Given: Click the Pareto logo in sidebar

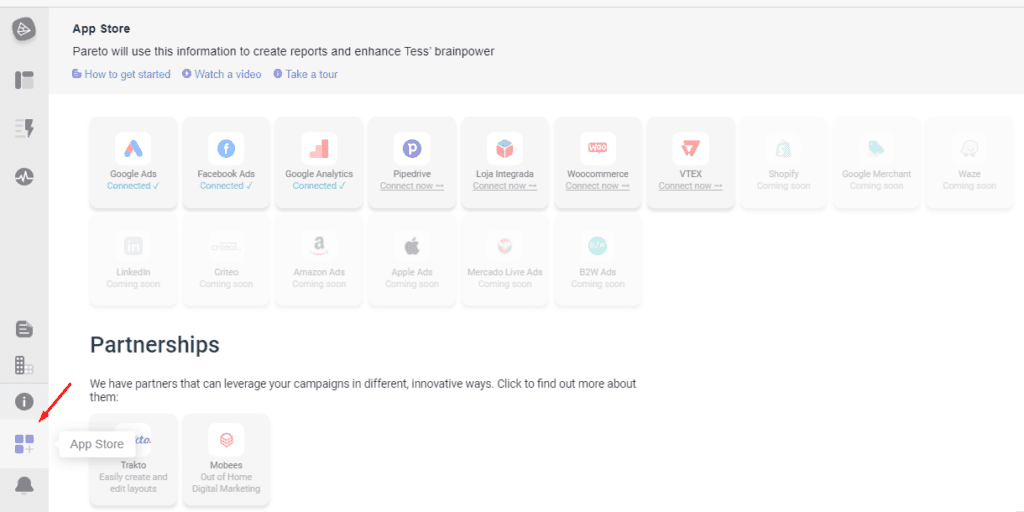Looking at the screenshot, I should coord(24,29).
